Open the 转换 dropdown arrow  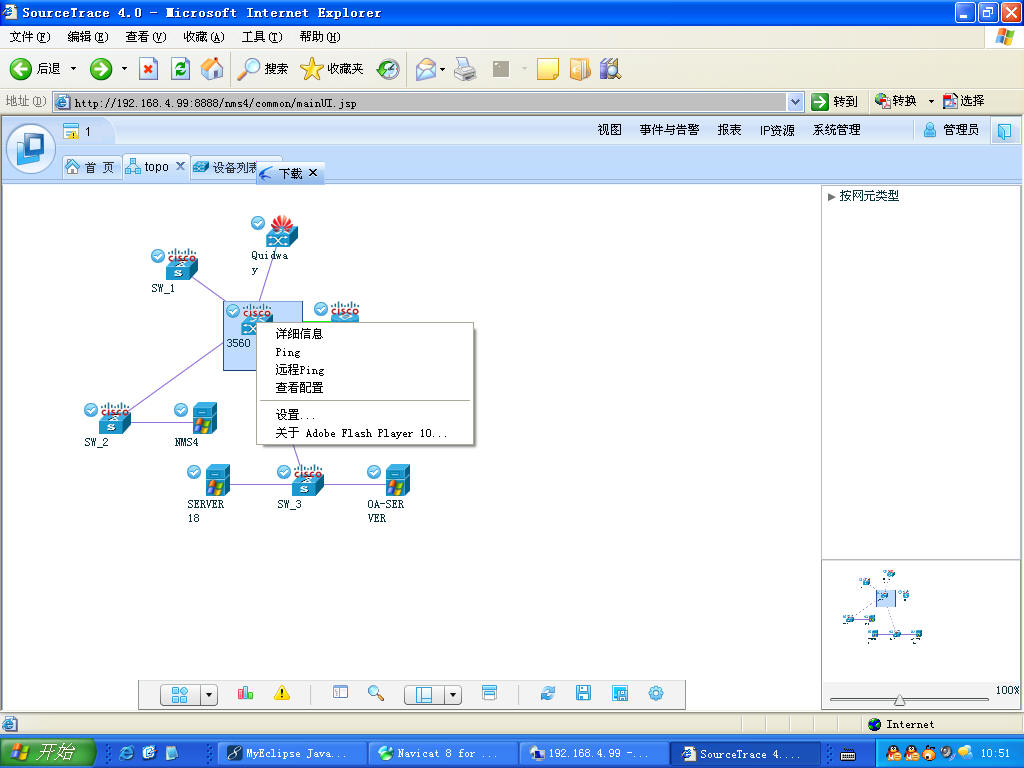coord(931,101)
